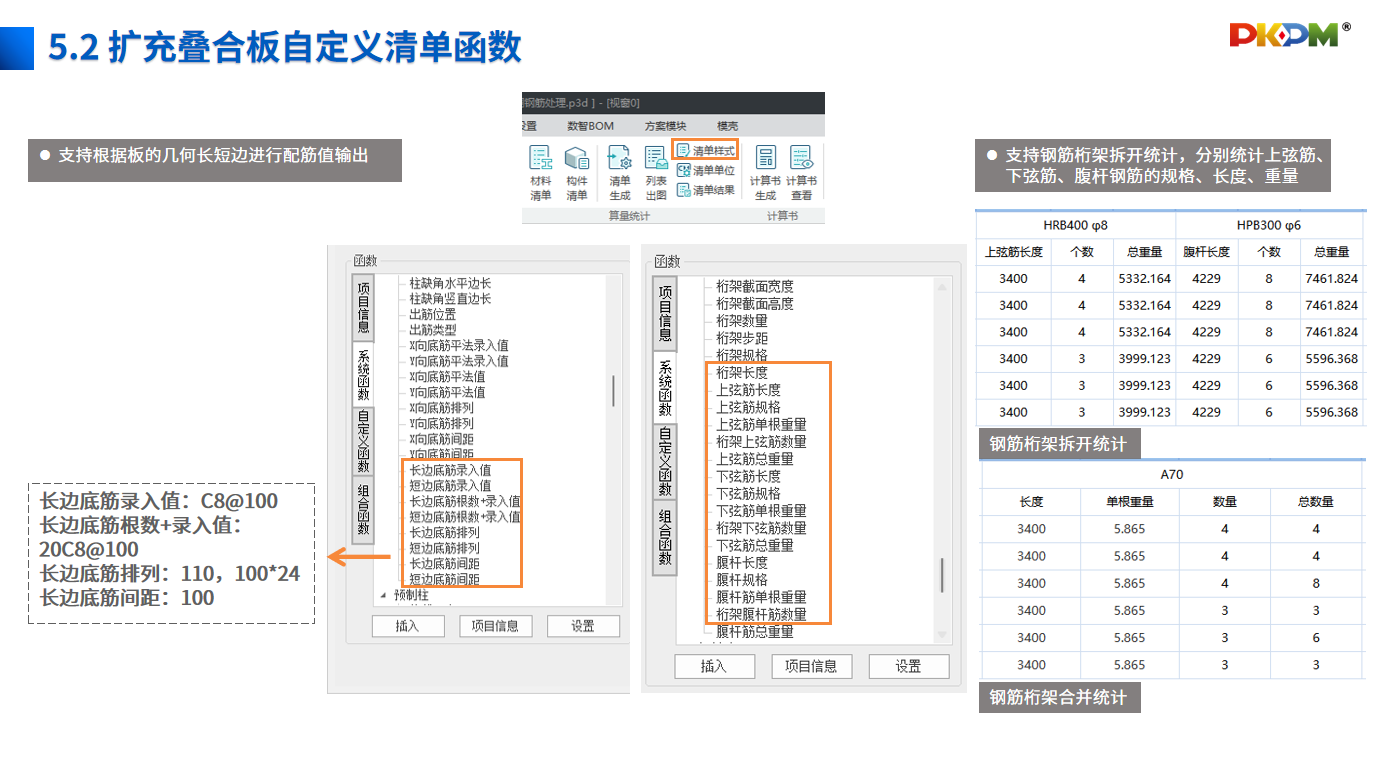Select 桁架截面高度 in the truss function tree
Screen dimensions: 1378x770
[755, 304]
